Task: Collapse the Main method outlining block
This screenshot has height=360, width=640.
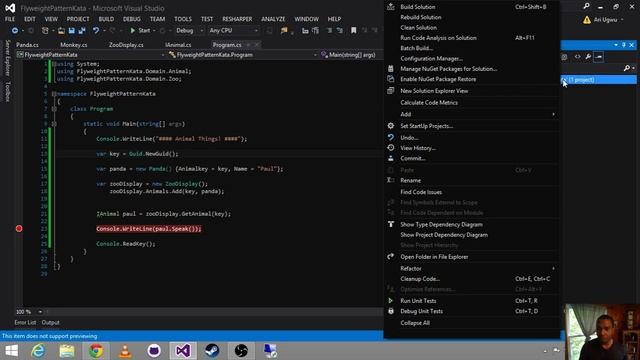Action: click(x=54, y=124)
